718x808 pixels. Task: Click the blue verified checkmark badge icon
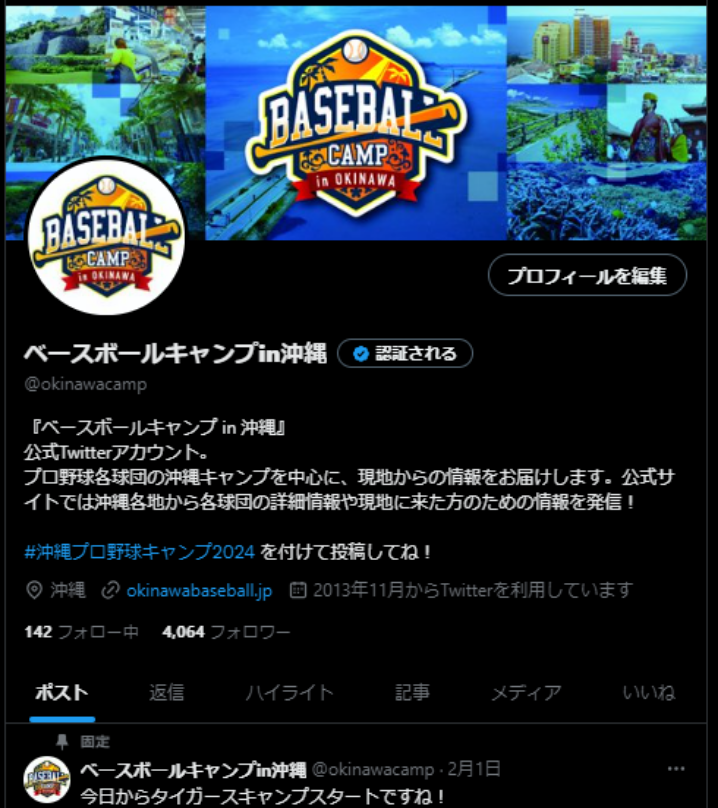[x=361, y=354]
